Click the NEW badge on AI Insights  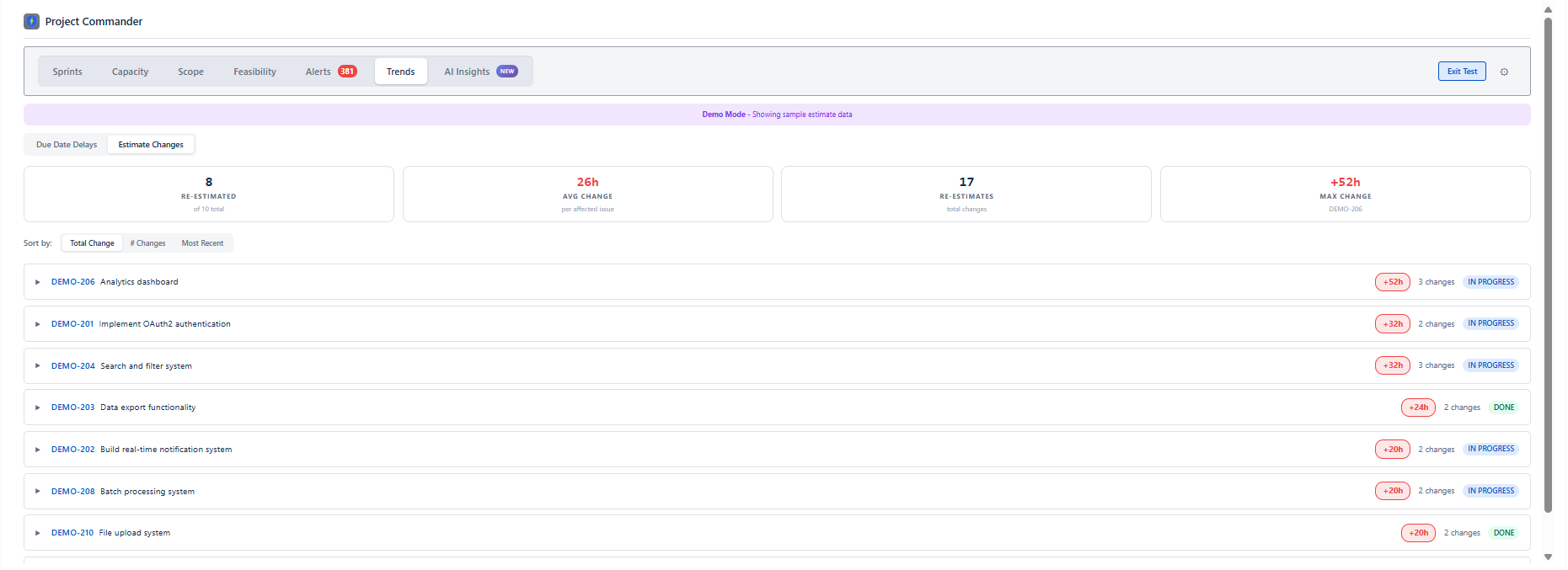tap(507, 72)
